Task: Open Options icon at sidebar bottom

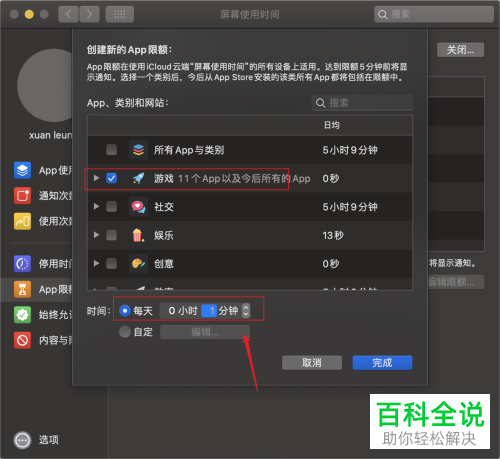Action: coord(22,440)
